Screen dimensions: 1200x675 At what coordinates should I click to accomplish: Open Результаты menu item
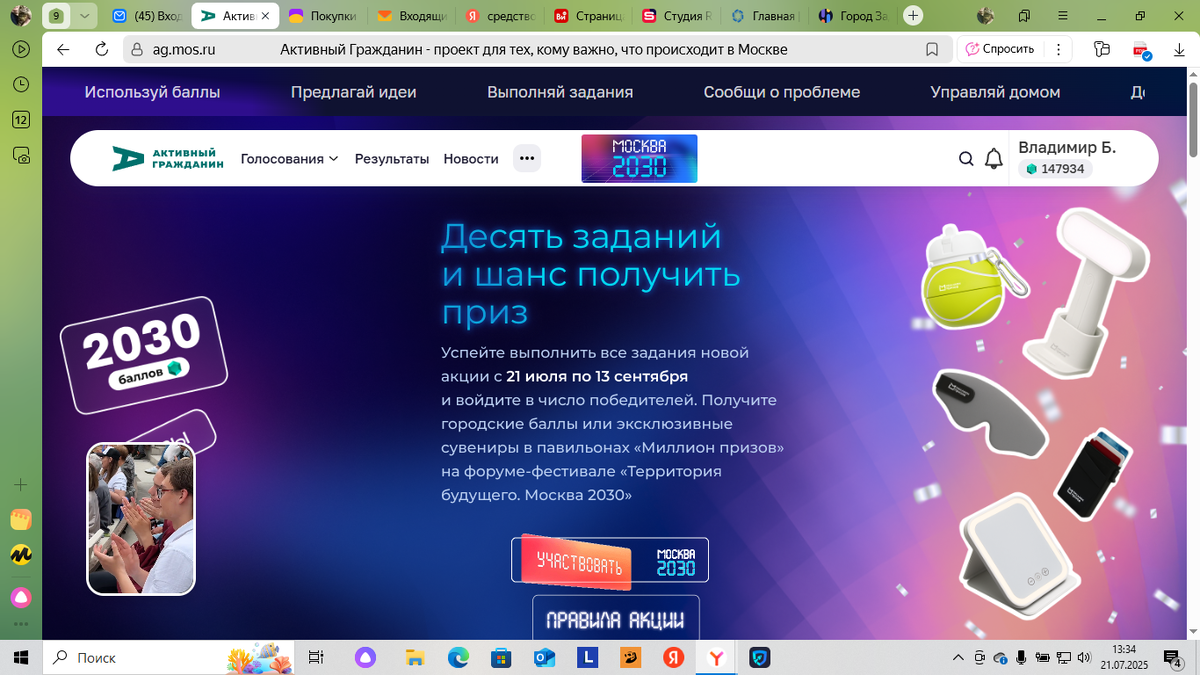[x=392, y=158]
